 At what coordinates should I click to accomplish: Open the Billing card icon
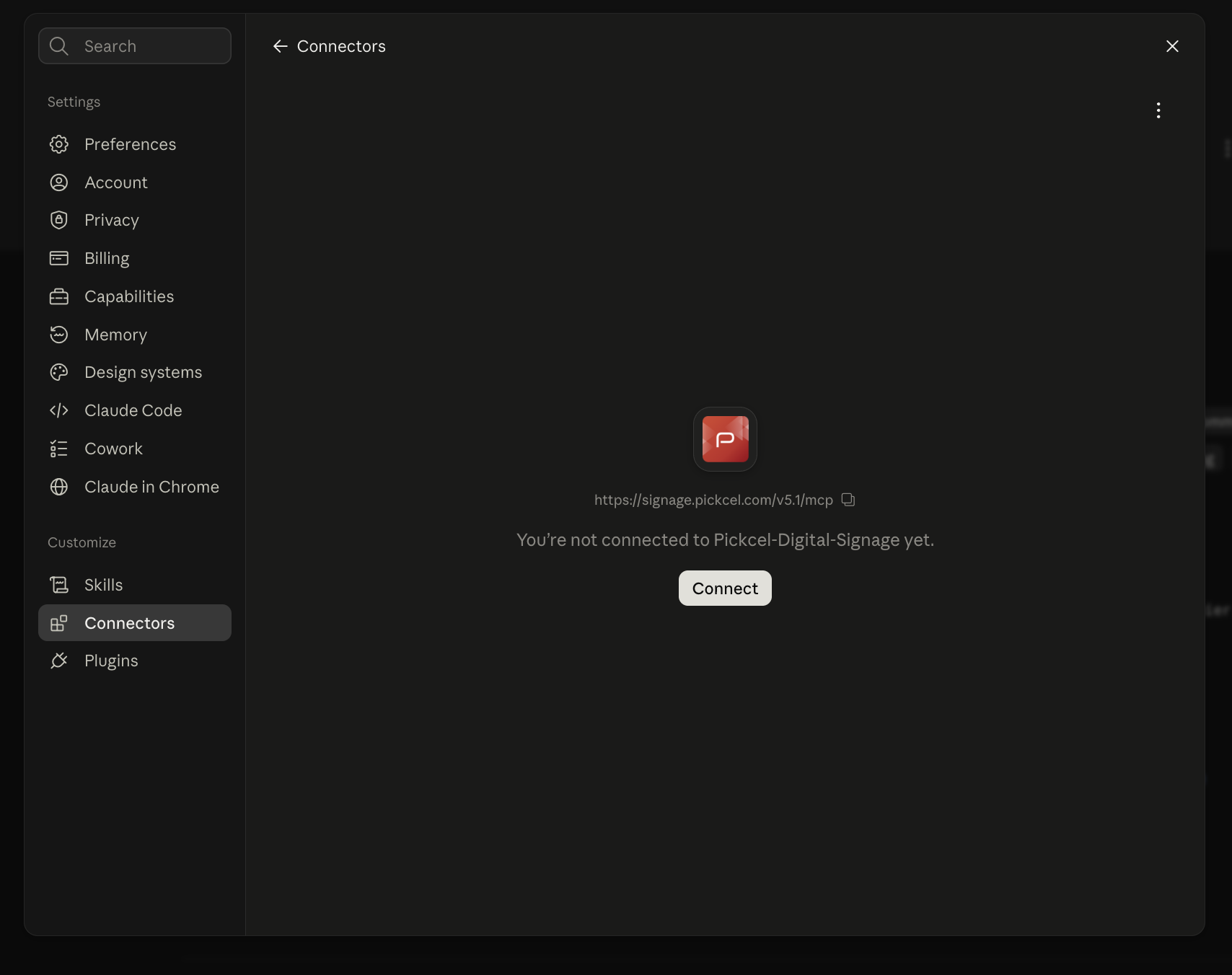(59, 258)
